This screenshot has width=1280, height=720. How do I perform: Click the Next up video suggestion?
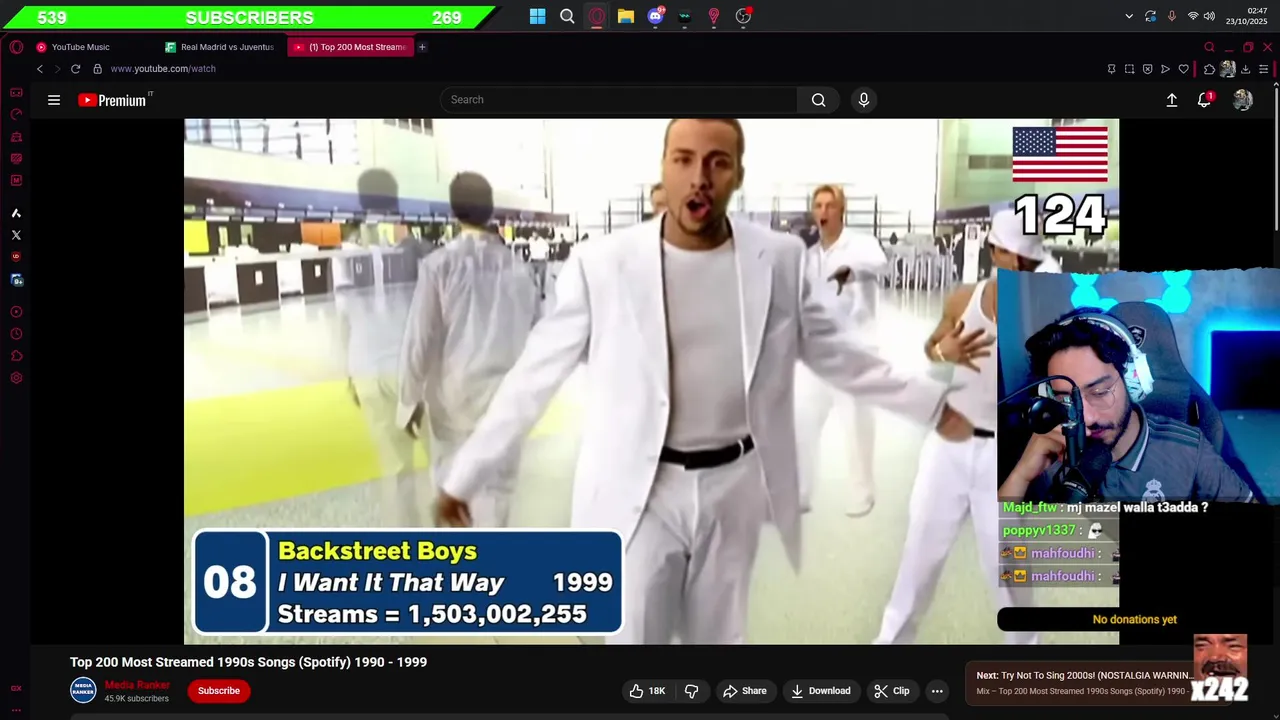click(1085, 683)
